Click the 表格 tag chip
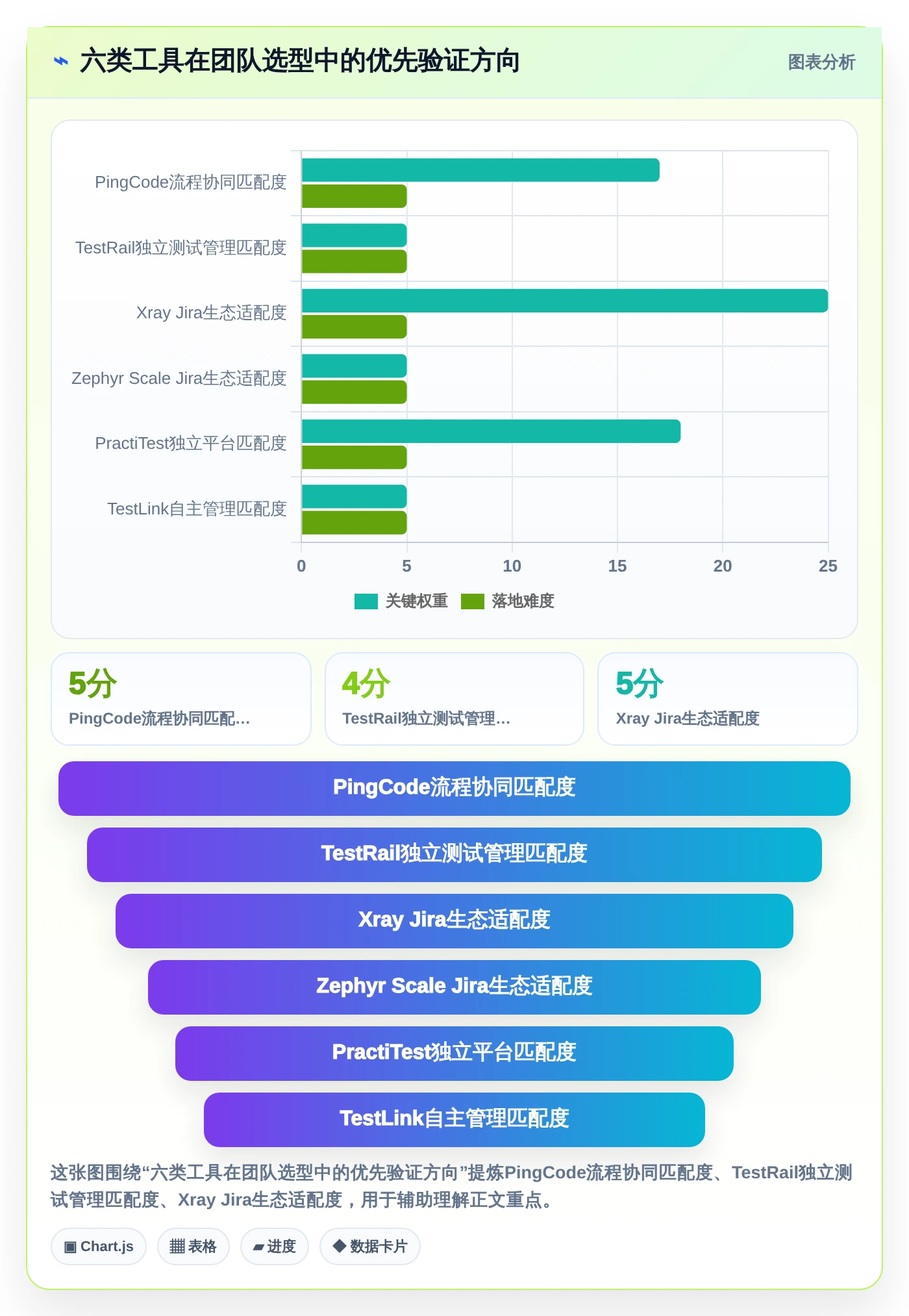 (193, 1246)
